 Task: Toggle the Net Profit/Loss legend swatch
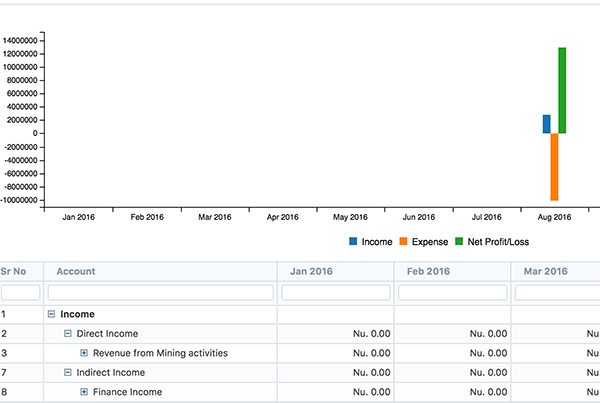[459, 241]
